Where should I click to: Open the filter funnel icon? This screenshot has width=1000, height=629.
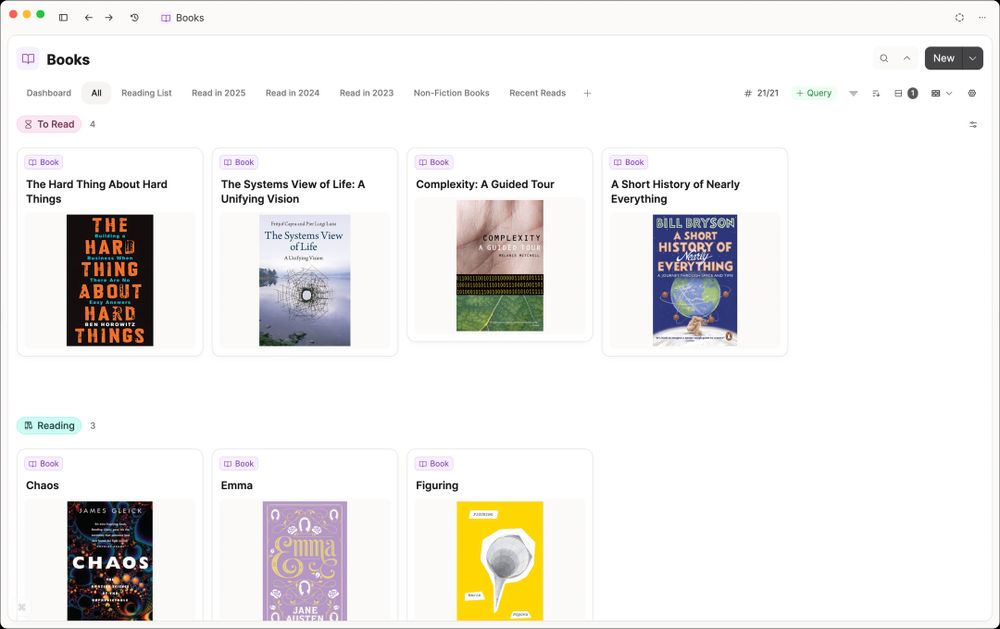click(x=853, y=93)
